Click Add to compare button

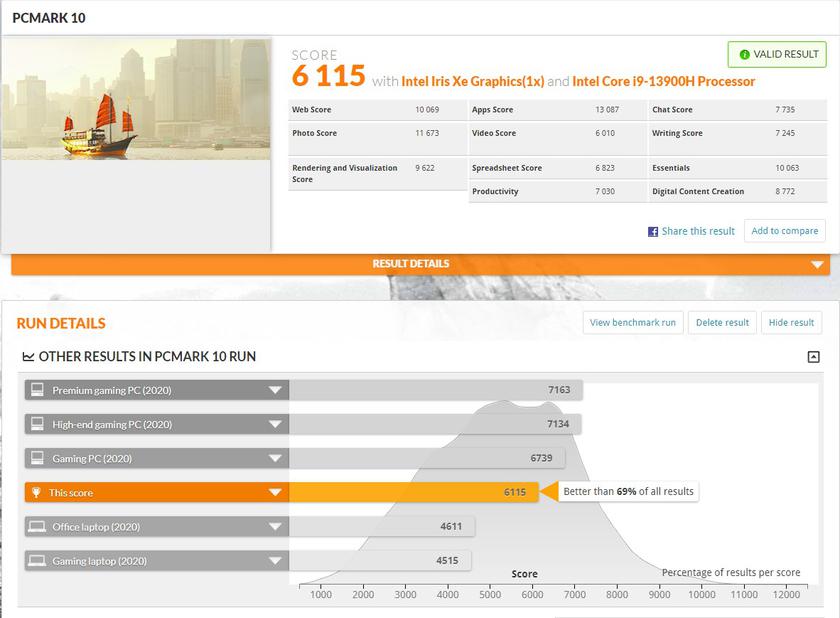784,231
